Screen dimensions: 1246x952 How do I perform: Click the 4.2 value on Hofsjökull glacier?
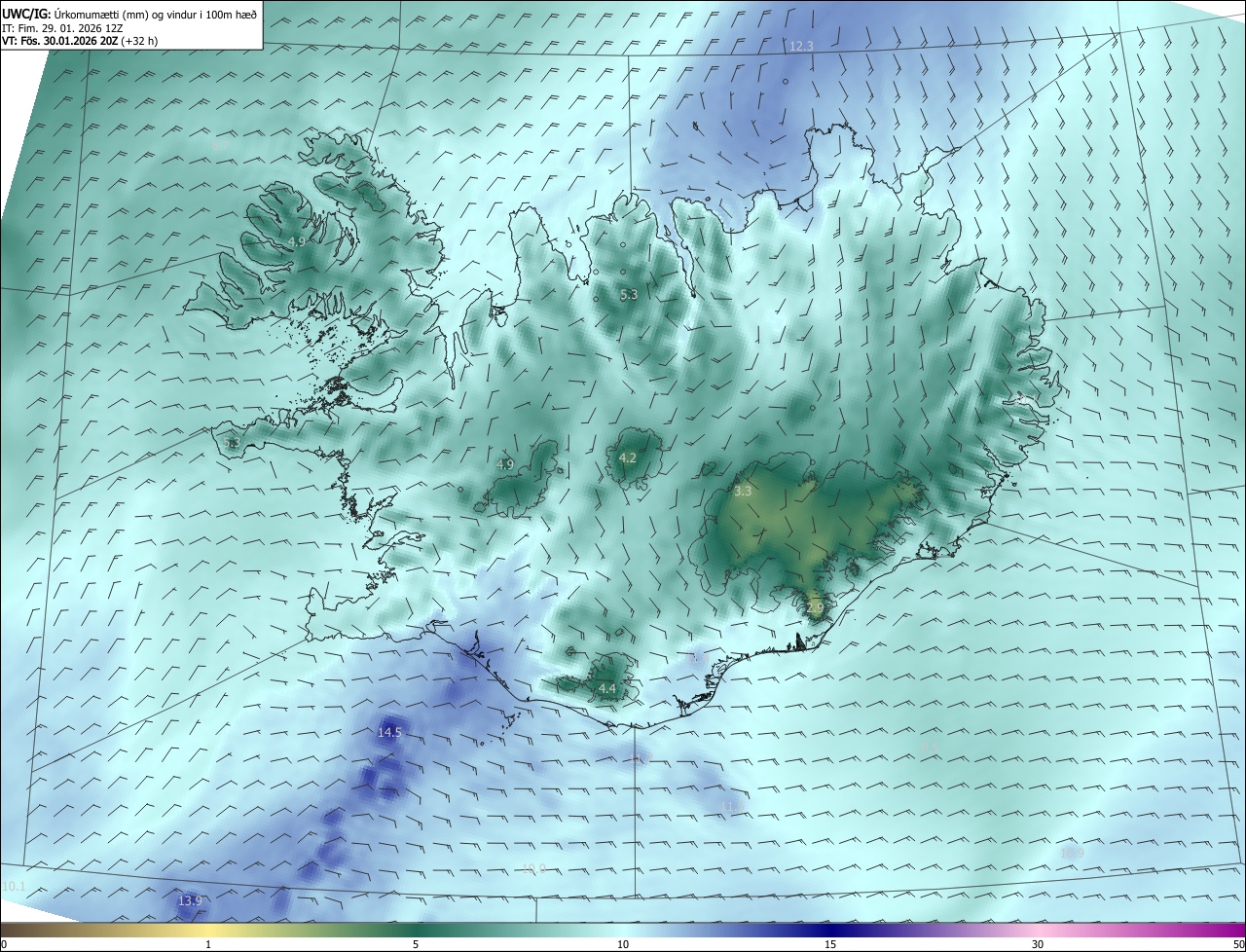628,458
